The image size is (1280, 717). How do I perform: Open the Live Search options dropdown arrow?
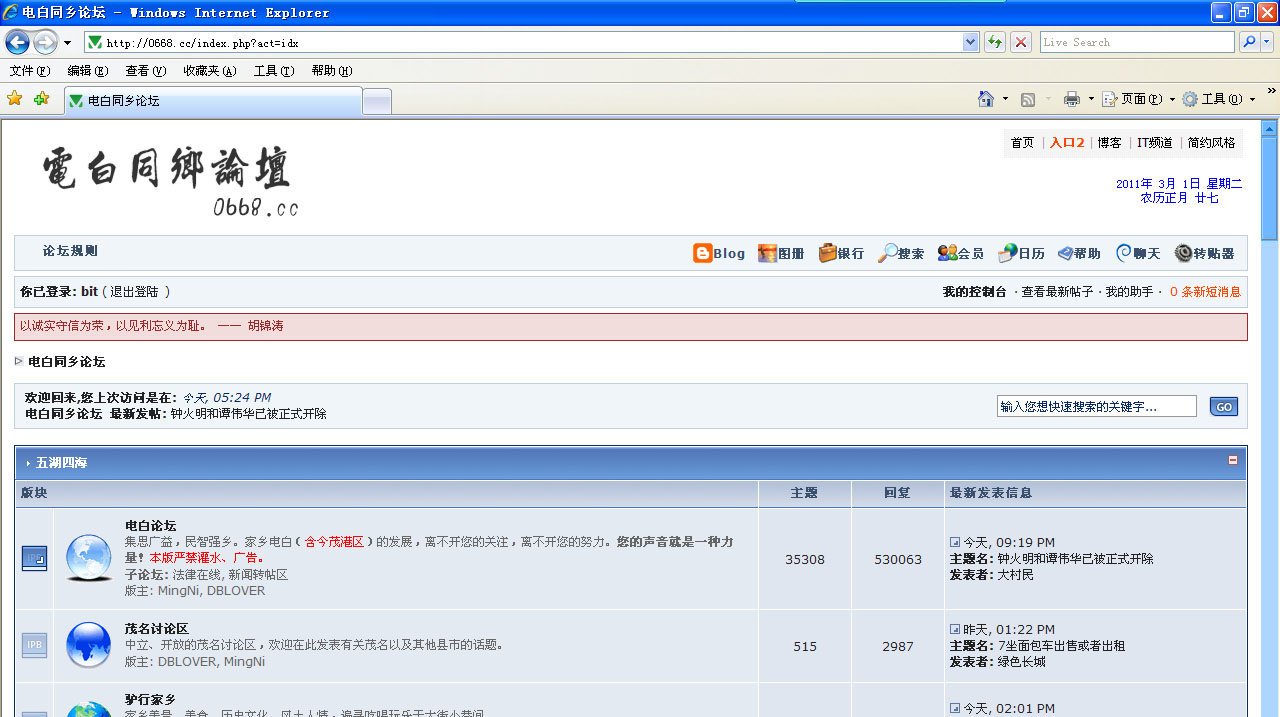point(1267,42)
